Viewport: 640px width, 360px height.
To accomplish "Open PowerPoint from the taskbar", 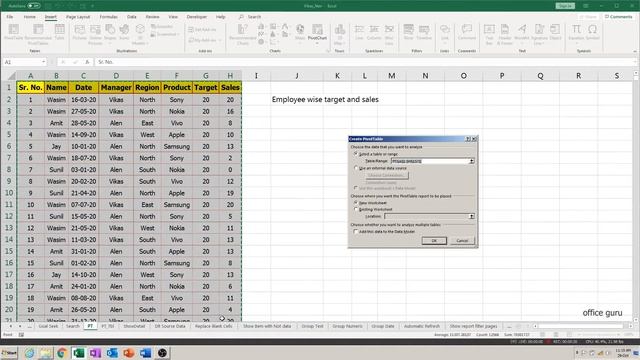I will (129, 353).
